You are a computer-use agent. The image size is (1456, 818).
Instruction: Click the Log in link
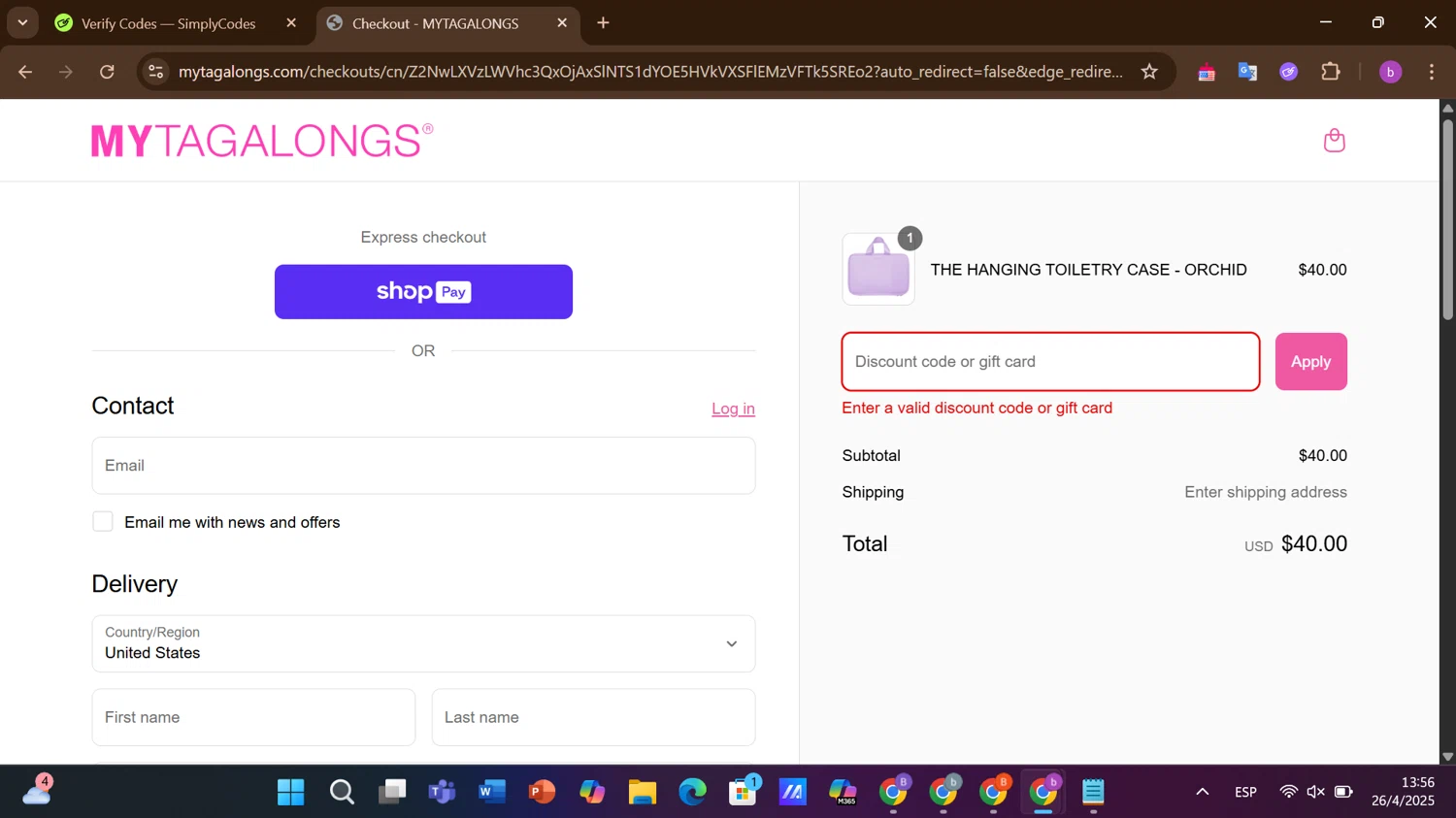click(733, 409)
